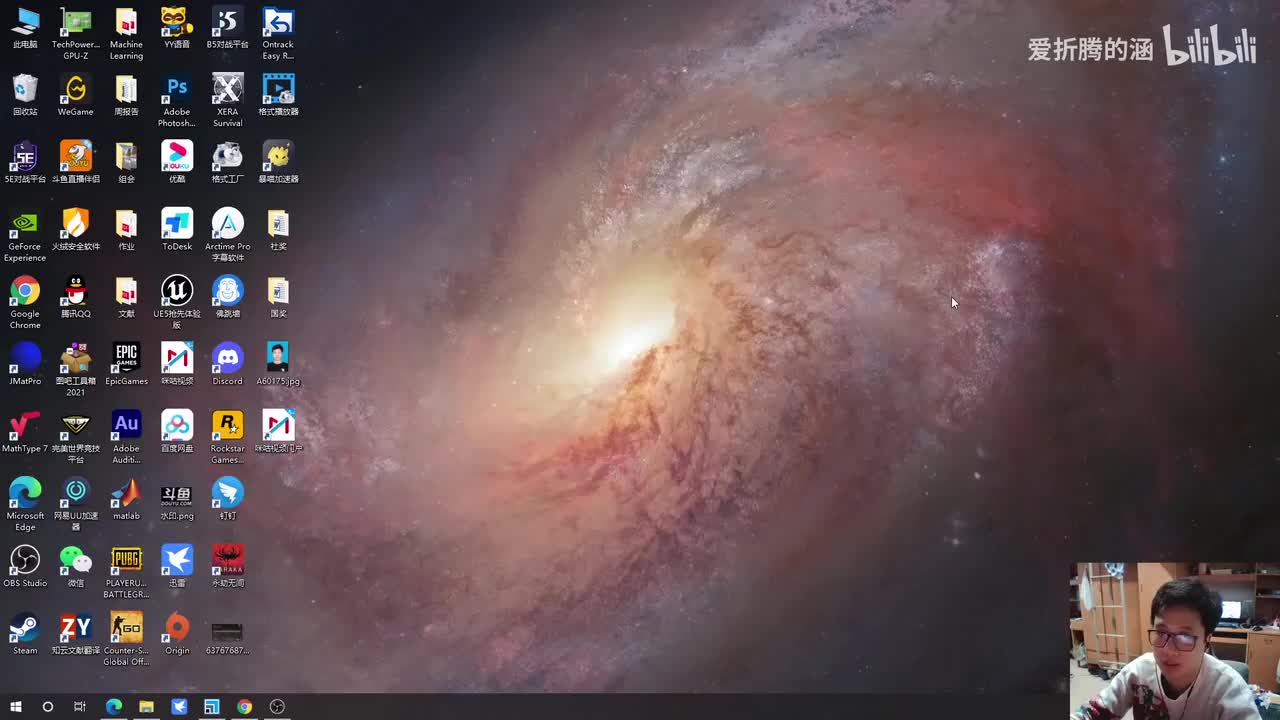1280x720 pixels.
Task: Select the Machine Learning folder
Action: (126, 34)
